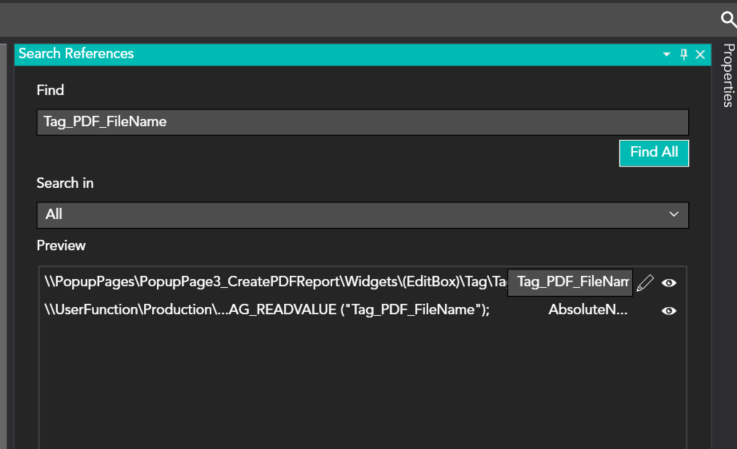Select the UserFunction Production result row

coord(270,310)
